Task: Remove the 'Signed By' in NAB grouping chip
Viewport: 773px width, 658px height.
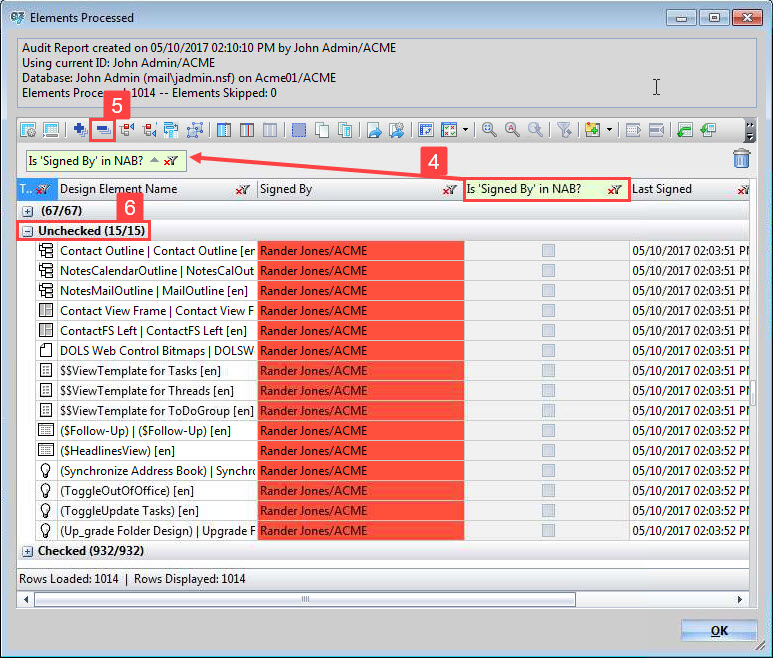Action: click(171, 159)
